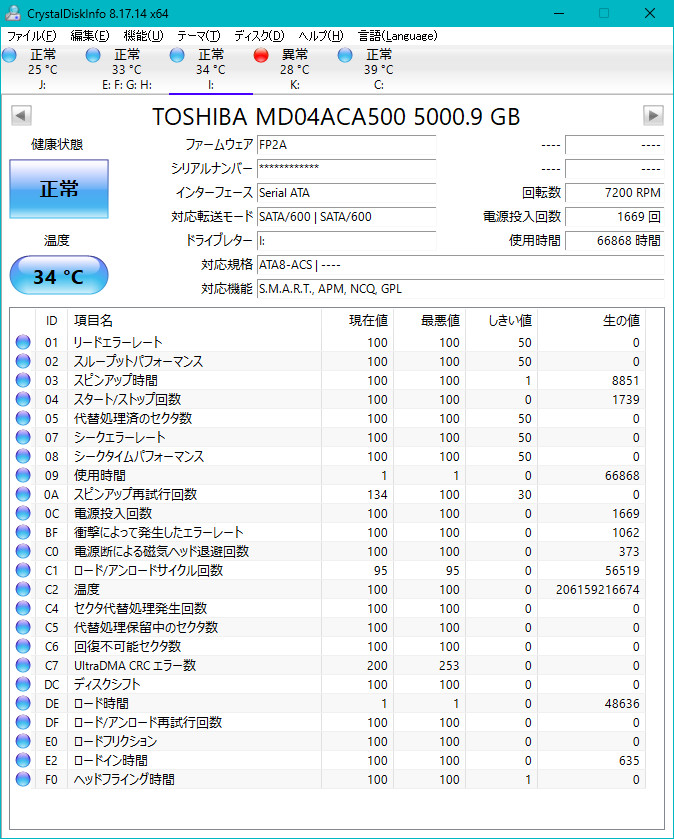Click the power-on count 1669 回 field
The image size is (674, 839).
click(615, 217)
